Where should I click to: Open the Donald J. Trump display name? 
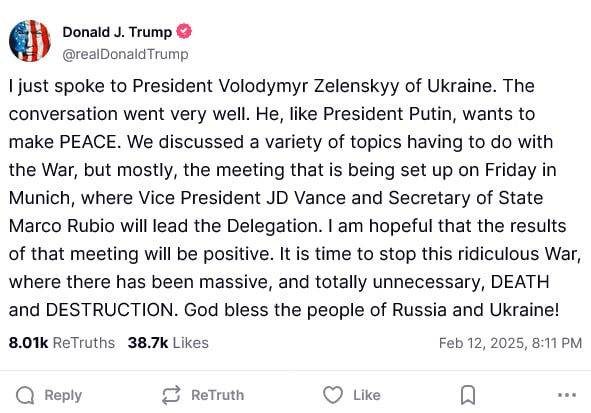pyautogui.click(x=117, y=32)
